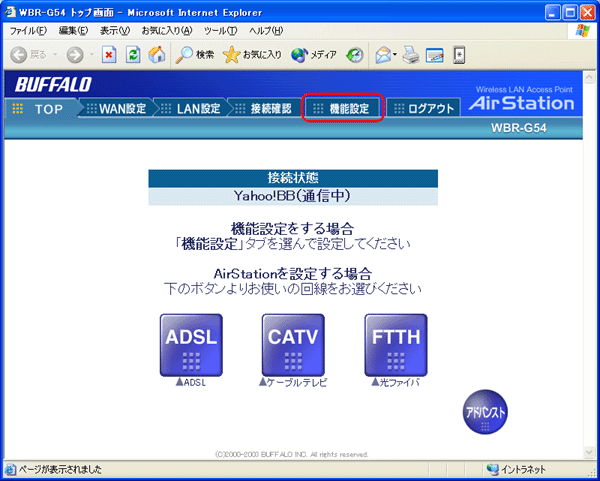The image size is (600, 481).
Task: Open the History clock icon
Action: click(x=354, y=56)
